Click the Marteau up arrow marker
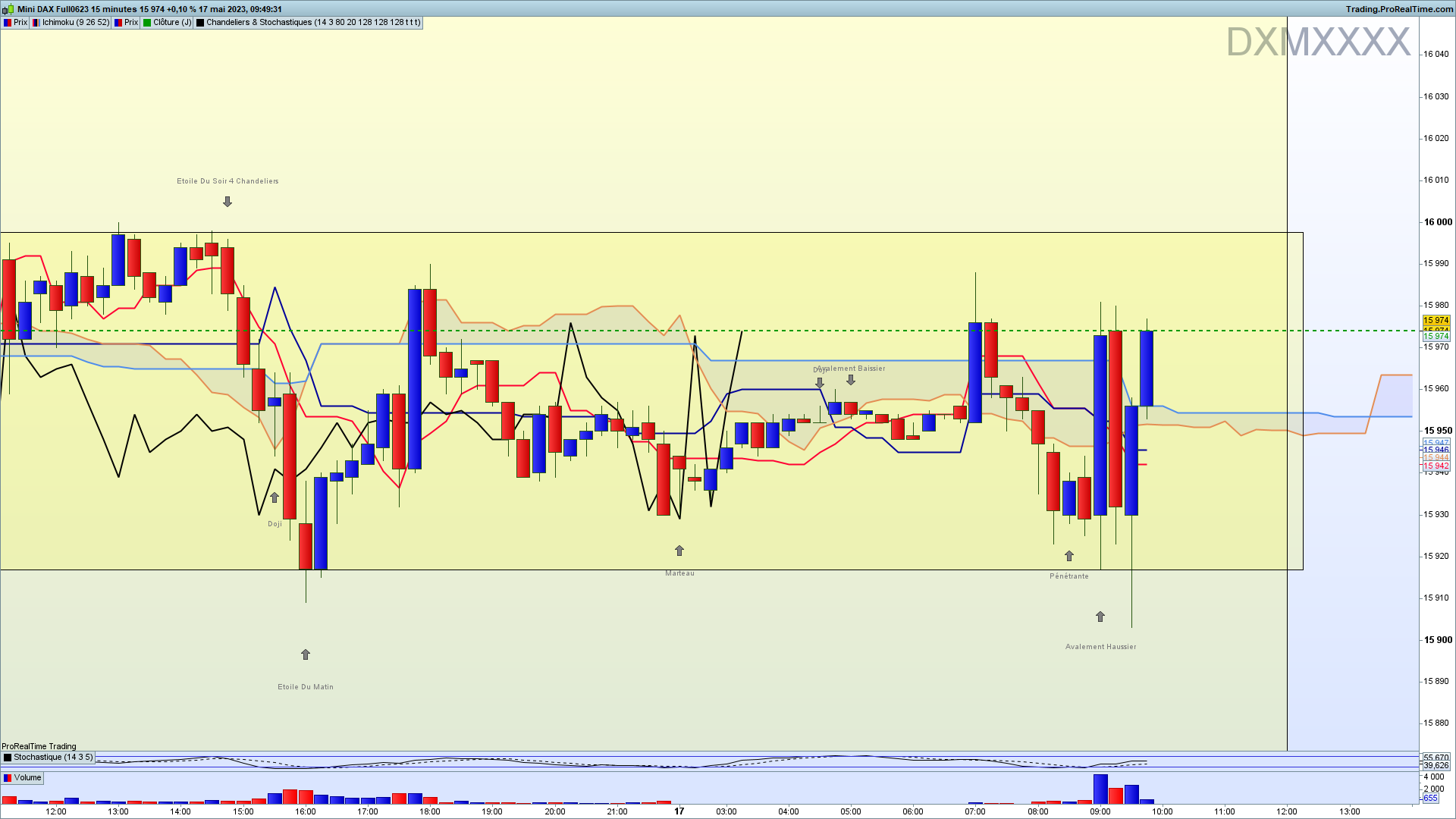 679,551
